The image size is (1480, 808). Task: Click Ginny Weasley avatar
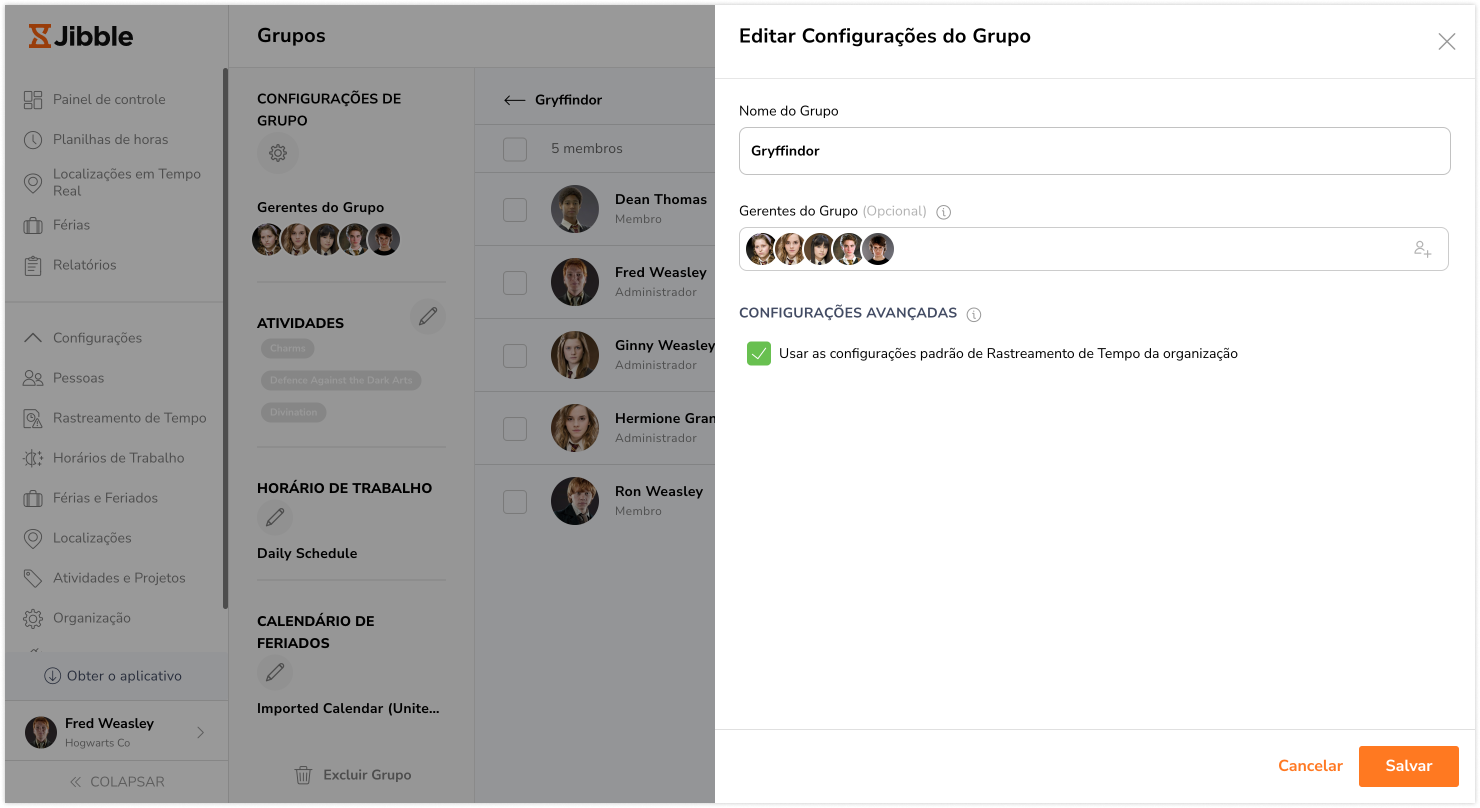coord(575,355)
